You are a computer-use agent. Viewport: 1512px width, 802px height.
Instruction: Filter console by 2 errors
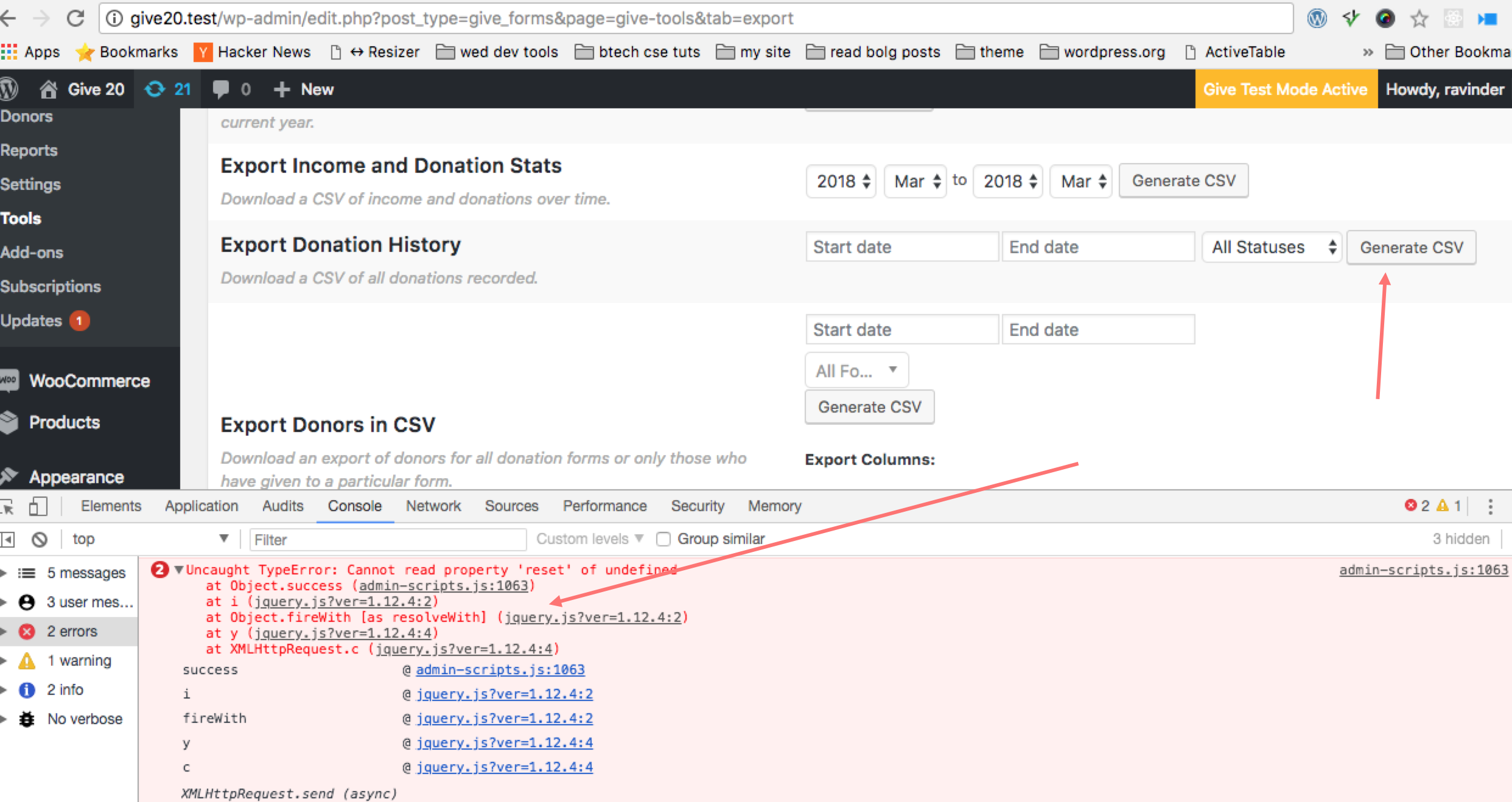click(71, 630)
